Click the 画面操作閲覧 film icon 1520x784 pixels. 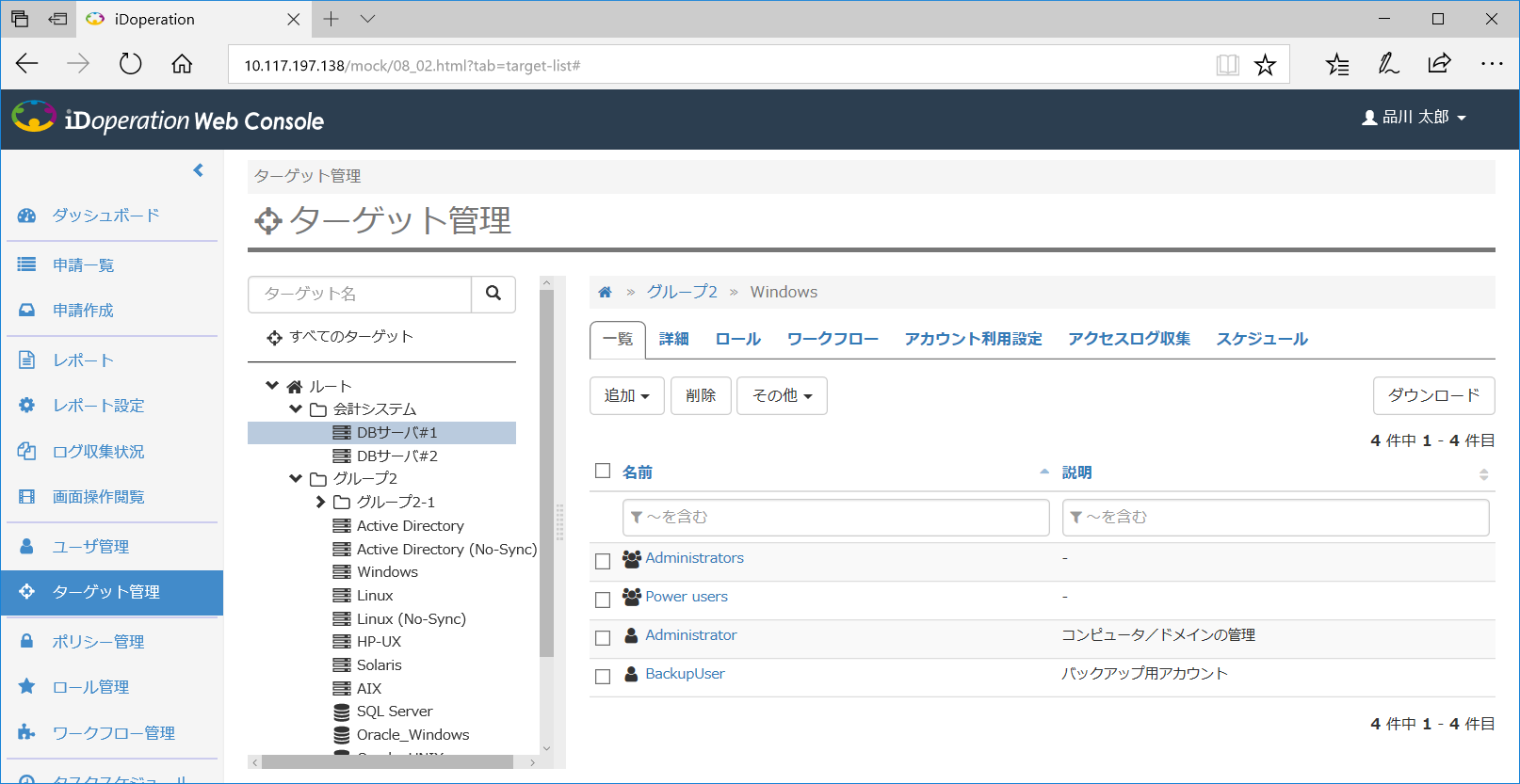point(27,497)
